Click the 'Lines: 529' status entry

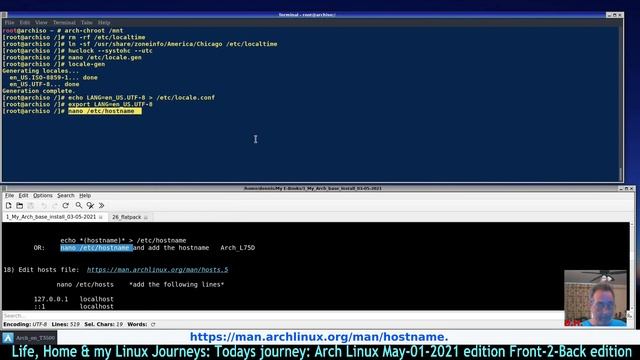click(65, 324)
